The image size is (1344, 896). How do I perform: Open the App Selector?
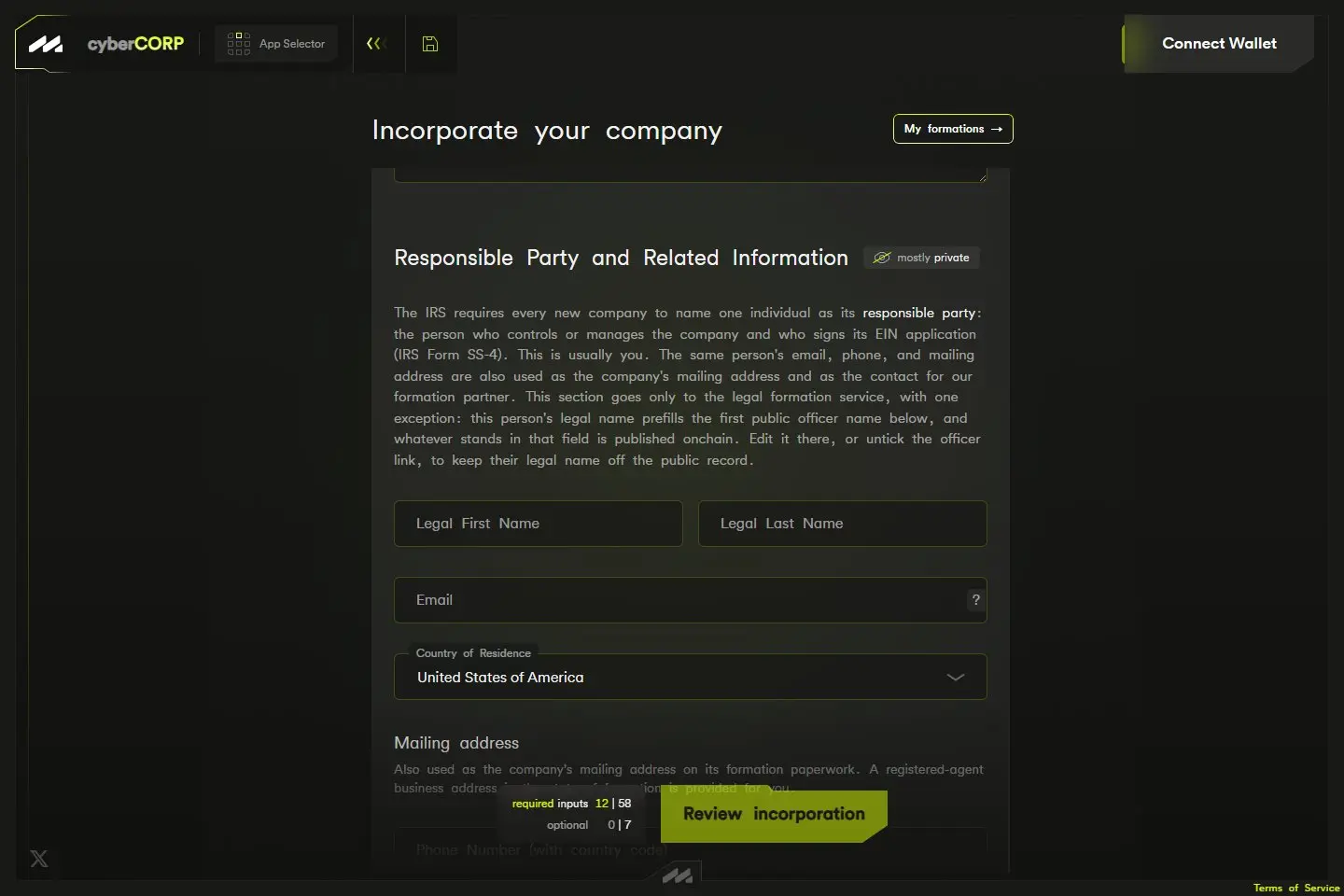click(276, 44)
